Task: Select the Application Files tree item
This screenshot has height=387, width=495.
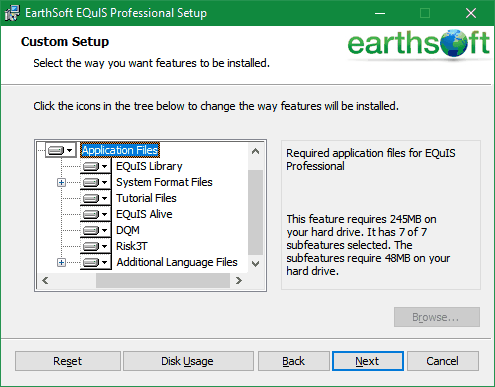Action: tap(120, 150)
